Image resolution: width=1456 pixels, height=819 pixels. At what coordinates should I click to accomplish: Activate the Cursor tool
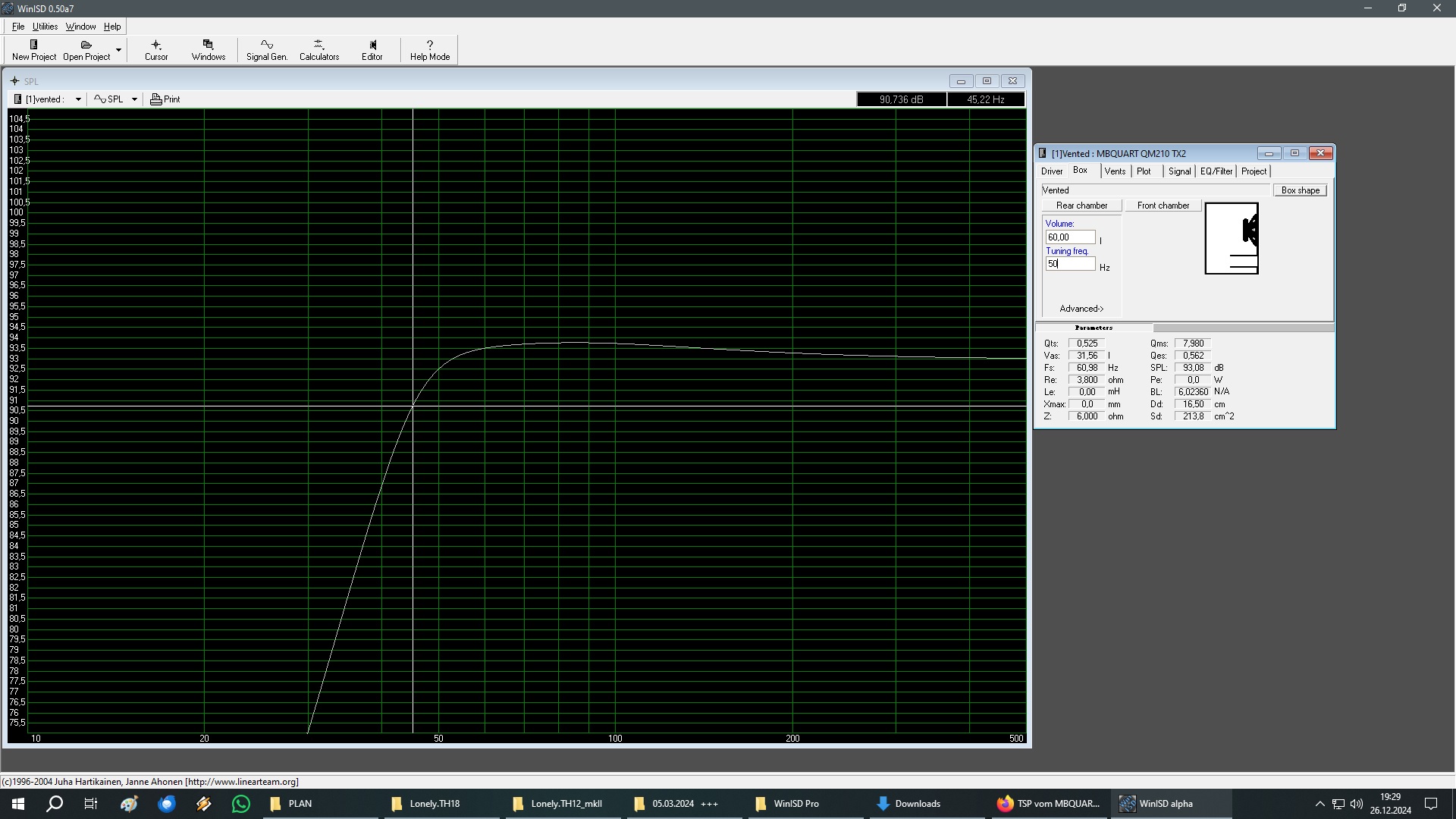156,50
